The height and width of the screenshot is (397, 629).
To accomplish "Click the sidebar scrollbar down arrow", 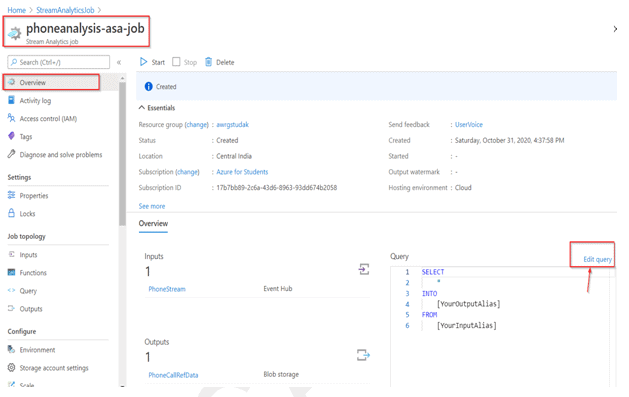I will tap(122, 385).
